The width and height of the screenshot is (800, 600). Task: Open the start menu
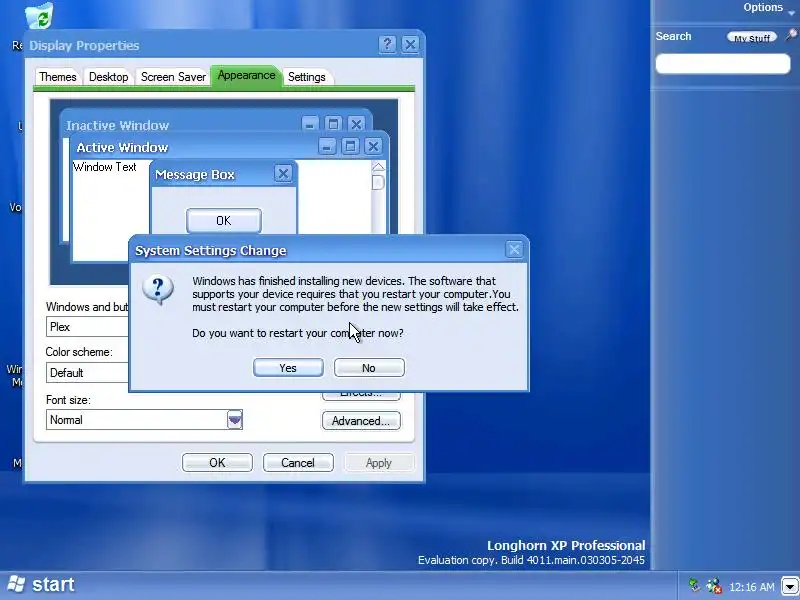[42, 585]
